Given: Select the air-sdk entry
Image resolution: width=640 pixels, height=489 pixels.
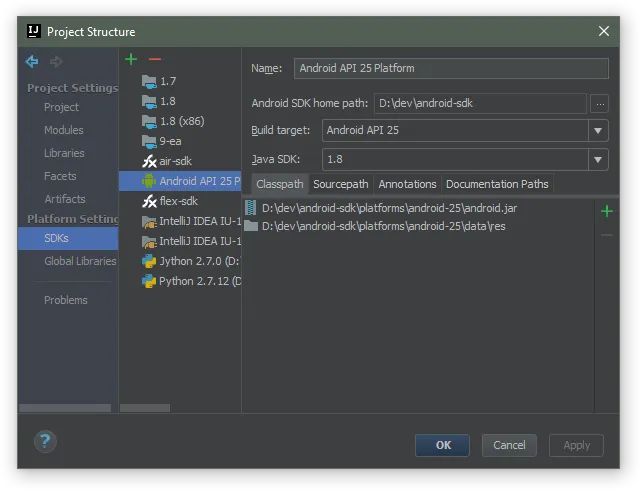Looking at the screenshot, I should pyautogui.click(x=180, y=161).
